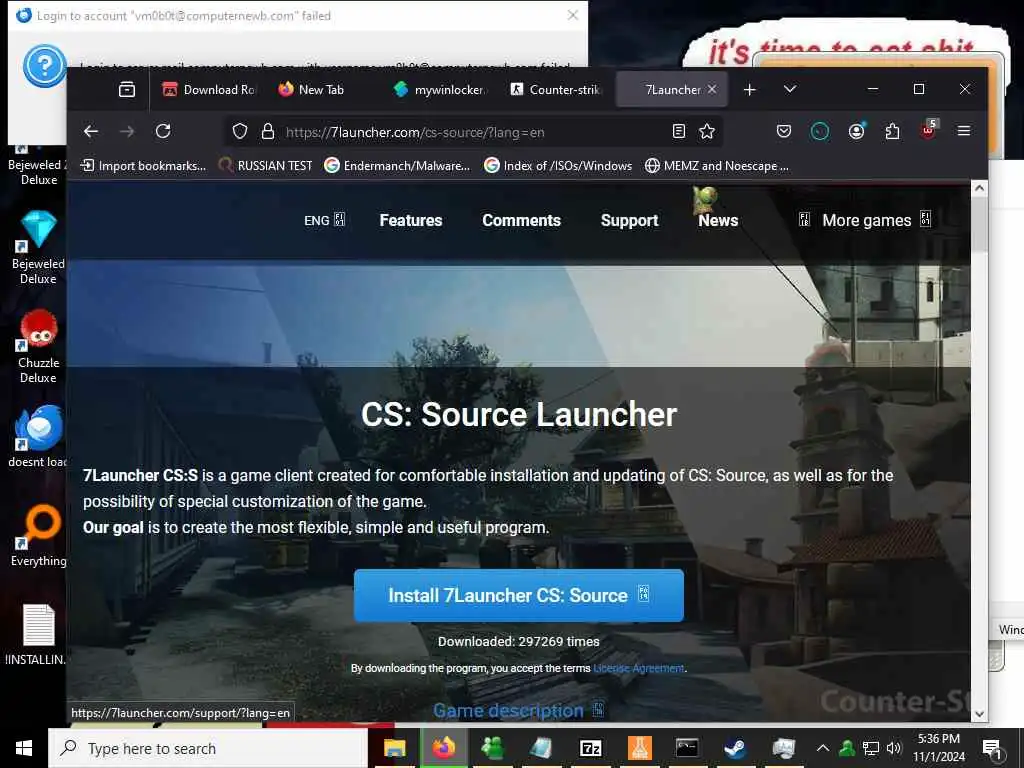The image size is (1024, 768).
Task: Open the Extensions puzzle icon
Action: (x=892, y=131)
